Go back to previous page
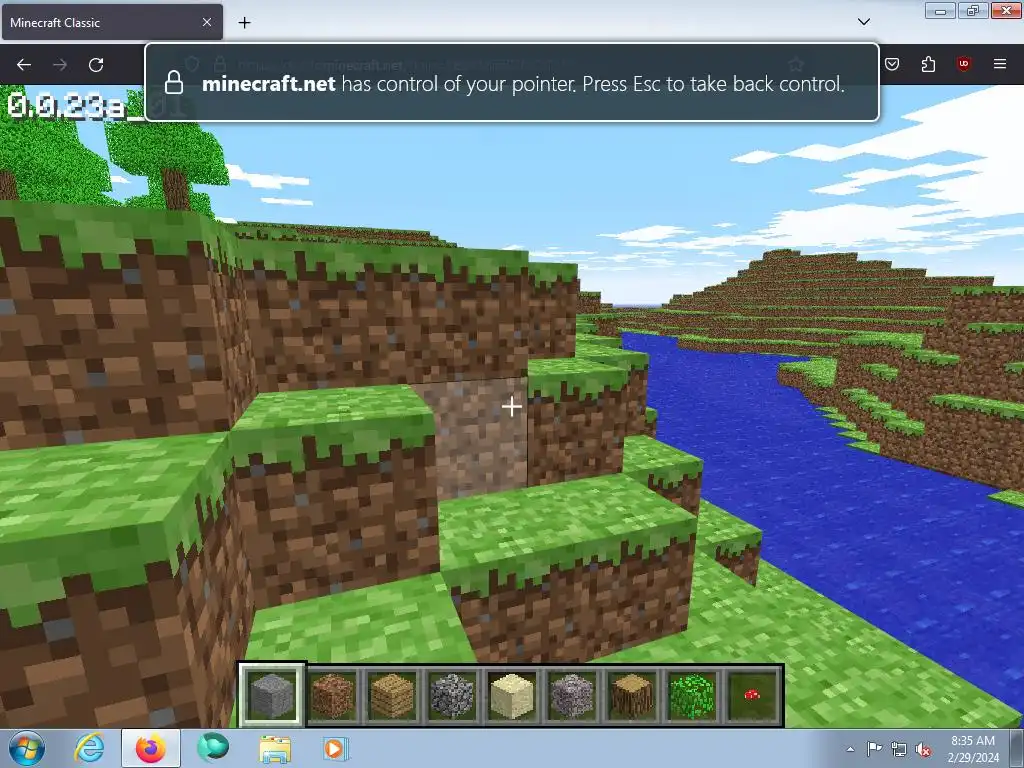Viewport: 1024px width, 768px height. coord(24,65)
